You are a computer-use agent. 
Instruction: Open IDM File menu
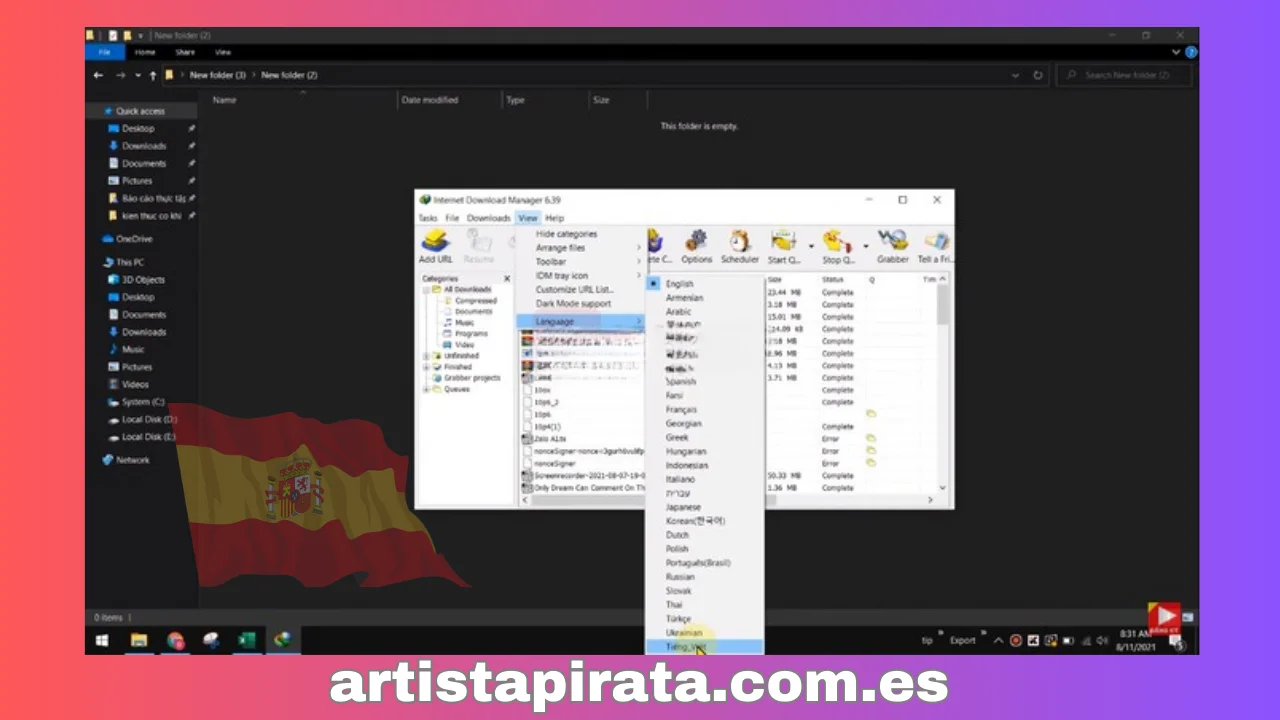point(452,218)
